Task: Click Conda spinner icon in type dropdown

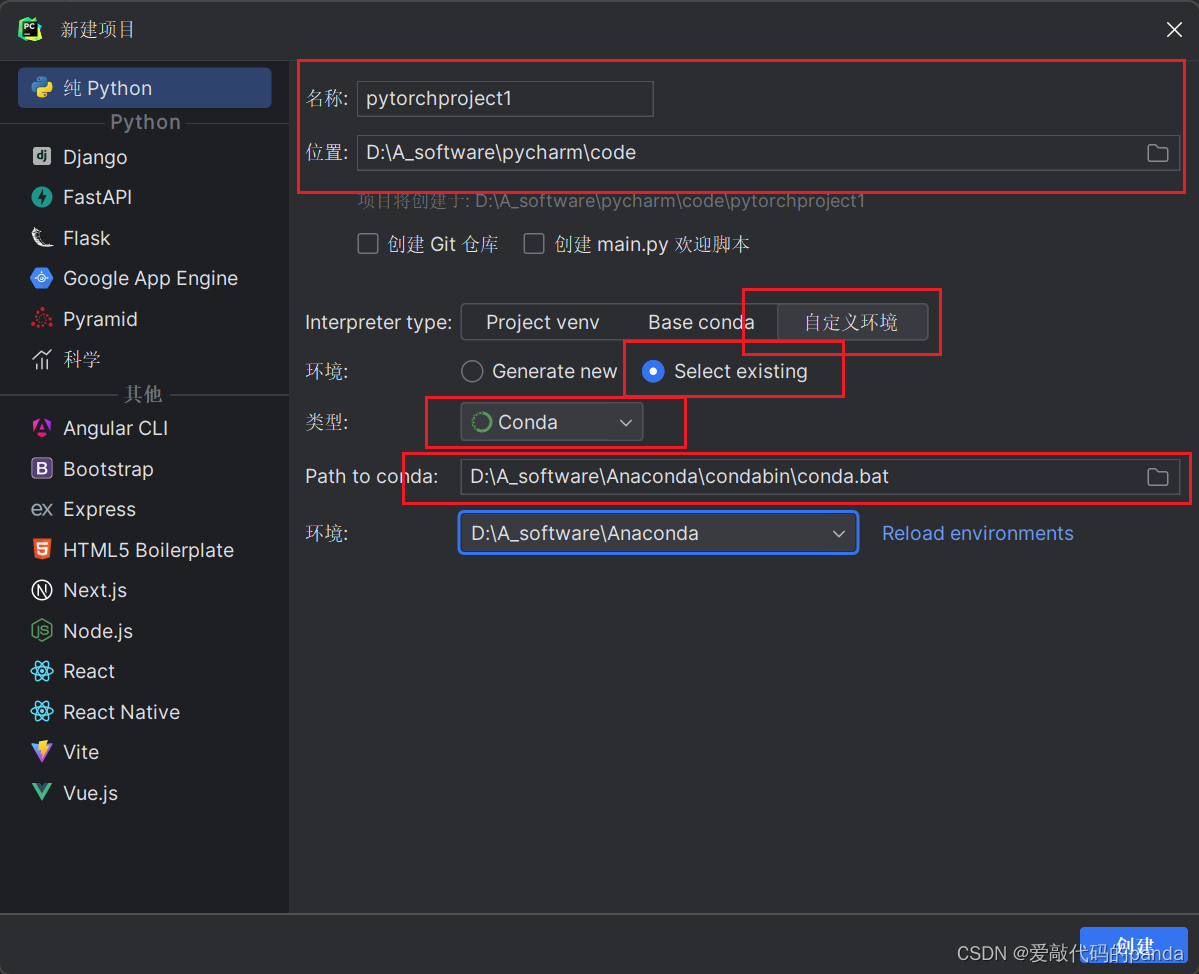Action: pos(482,422)
